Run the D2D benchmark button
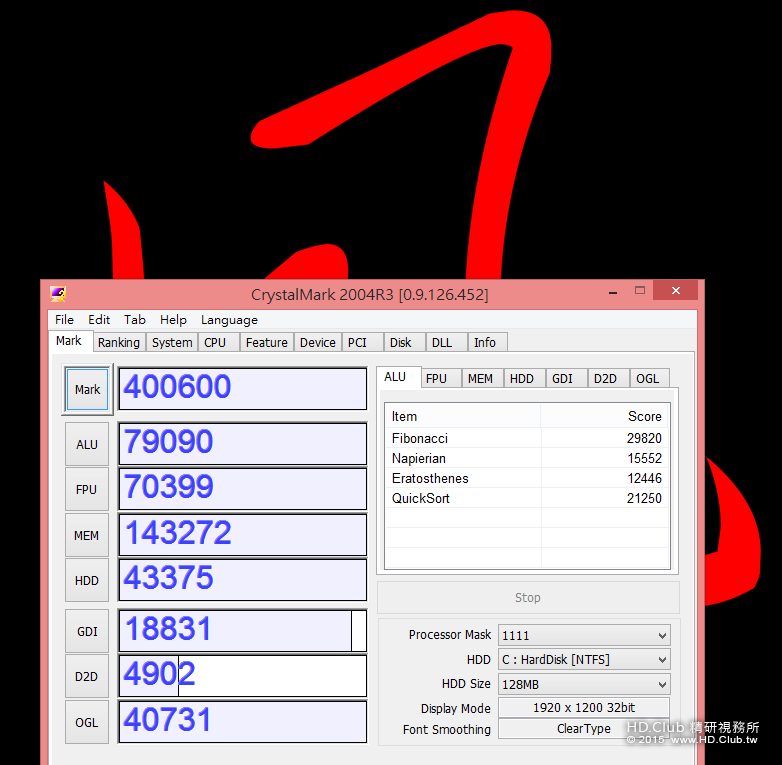 point(87,677)
